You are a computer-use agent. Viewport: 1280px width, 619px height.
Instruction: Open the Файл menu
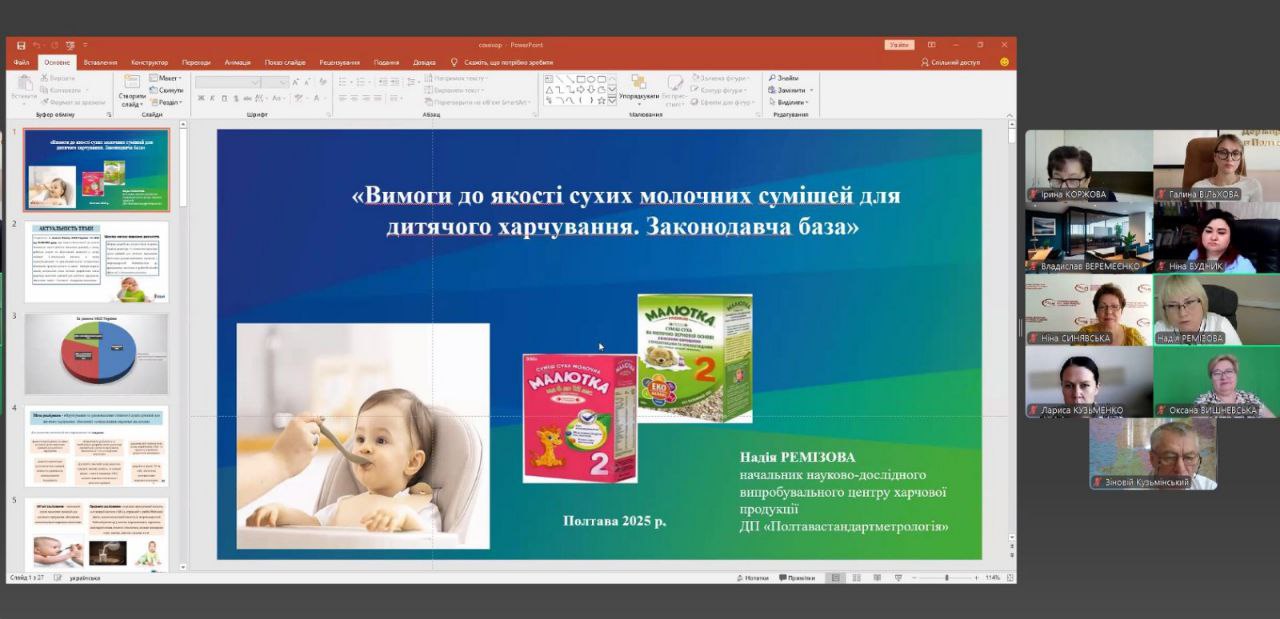[x=21, y=62]
